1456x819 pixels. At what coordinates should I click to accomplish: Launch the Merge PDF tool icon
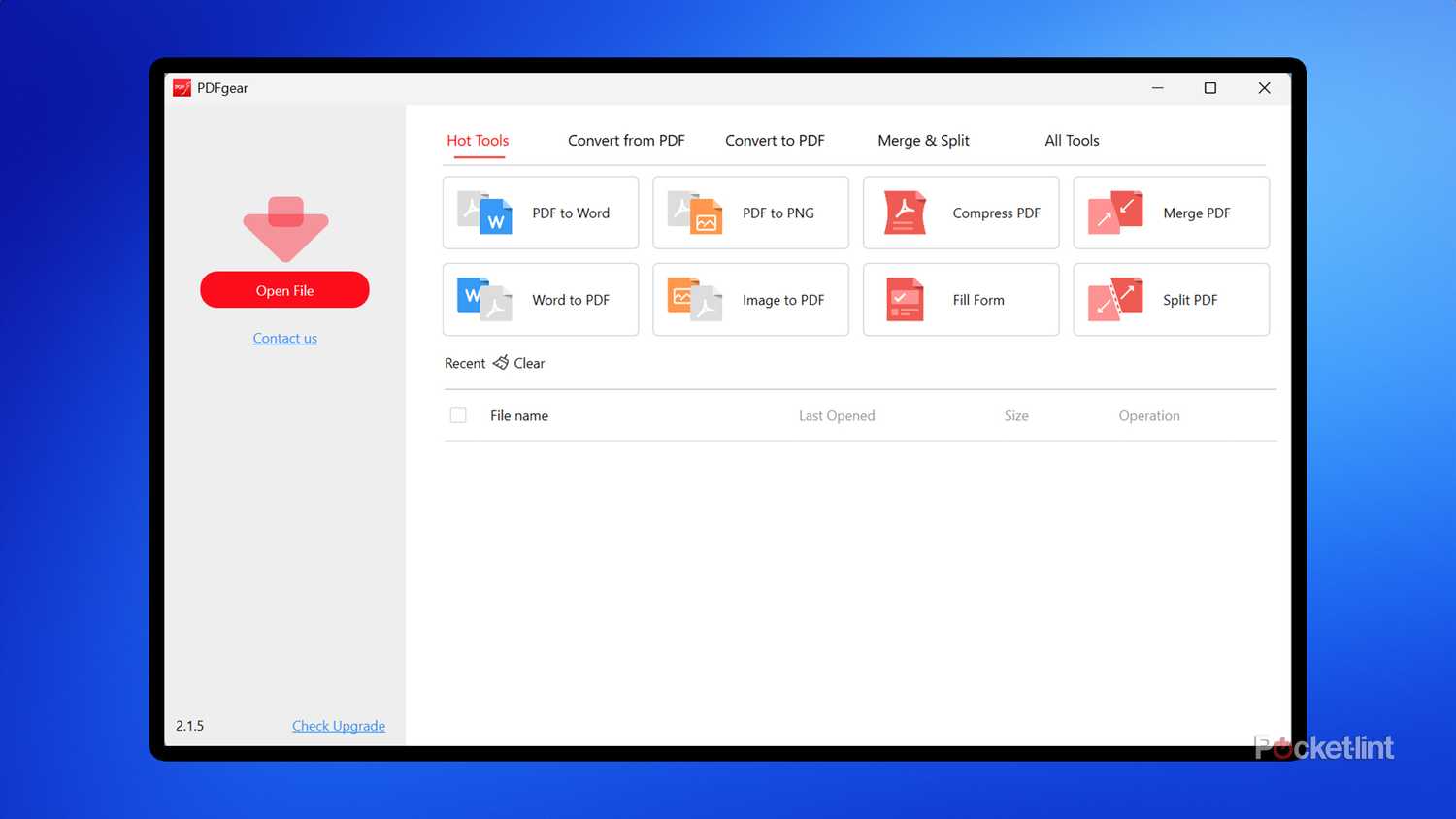tap(1115, 213)
